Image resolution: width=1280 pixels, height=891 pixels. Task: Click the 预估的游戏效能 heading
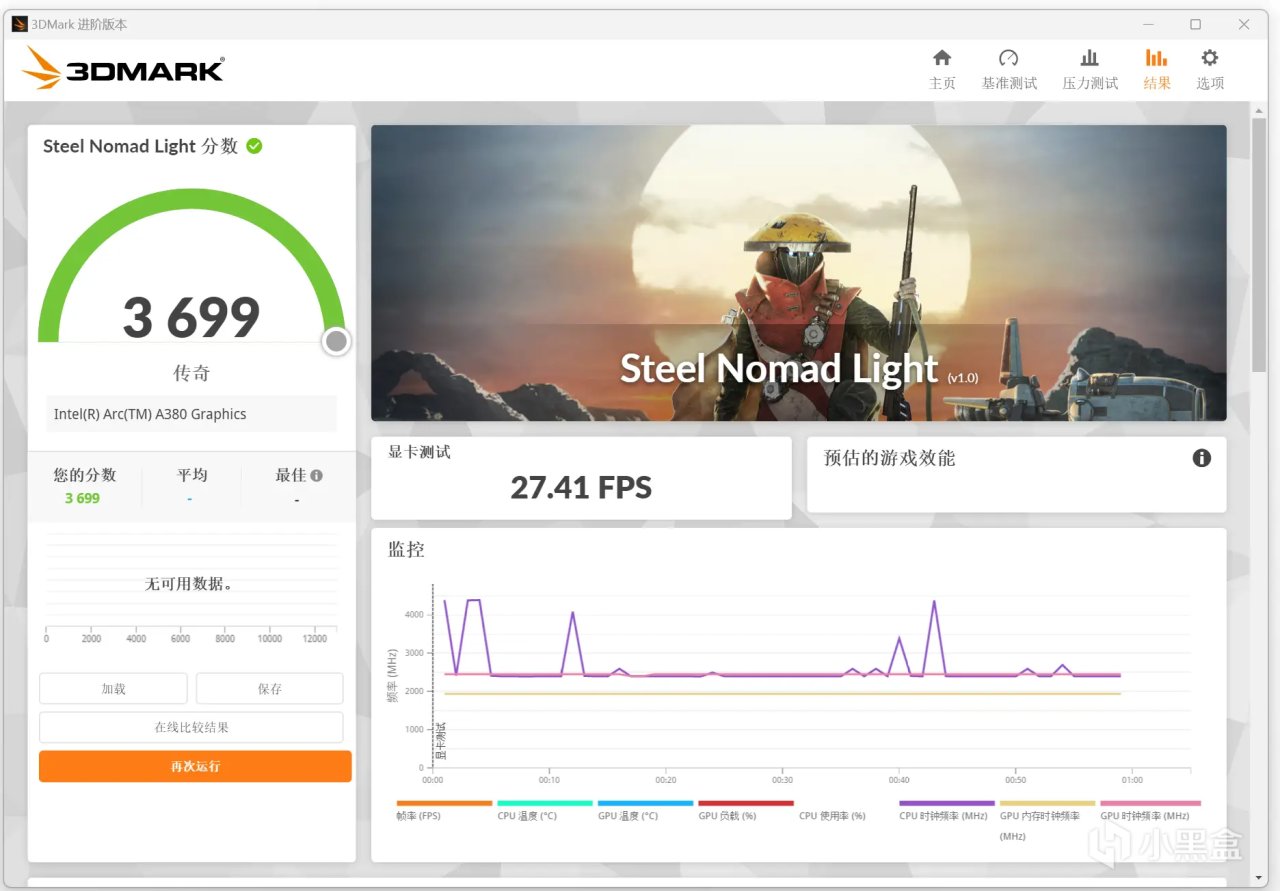[x=890, y=458]
